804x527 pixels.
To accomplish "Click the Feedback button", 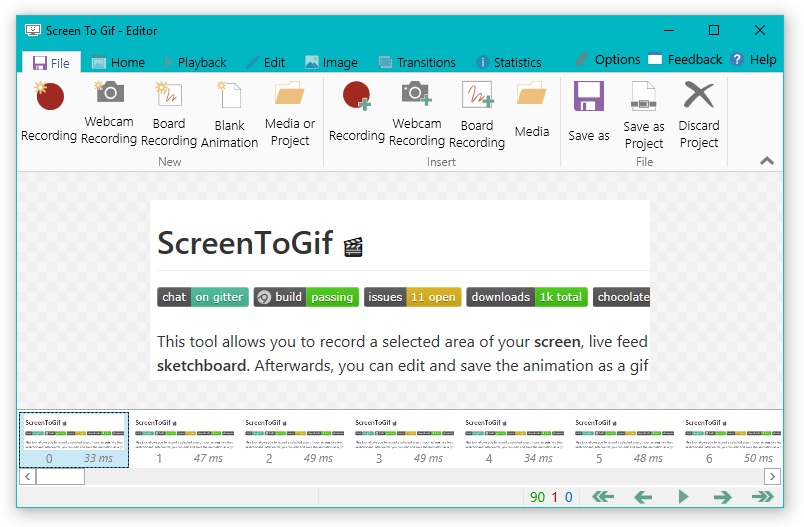I will point(685,59).
